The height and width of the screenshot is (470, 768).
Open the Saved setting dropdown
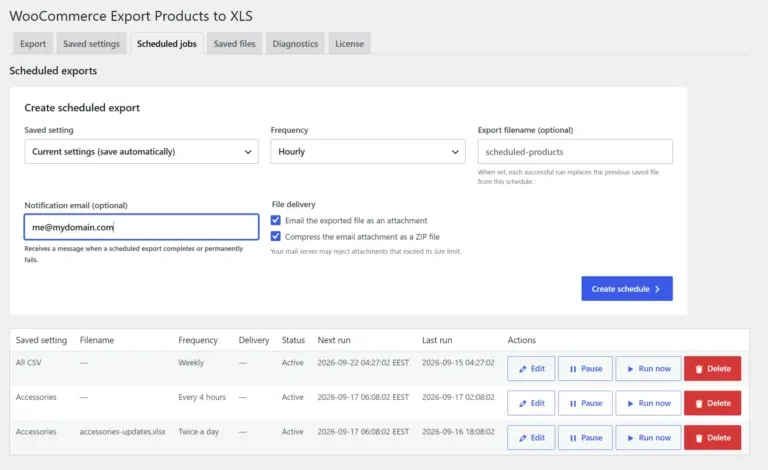(x=142, y=152)
